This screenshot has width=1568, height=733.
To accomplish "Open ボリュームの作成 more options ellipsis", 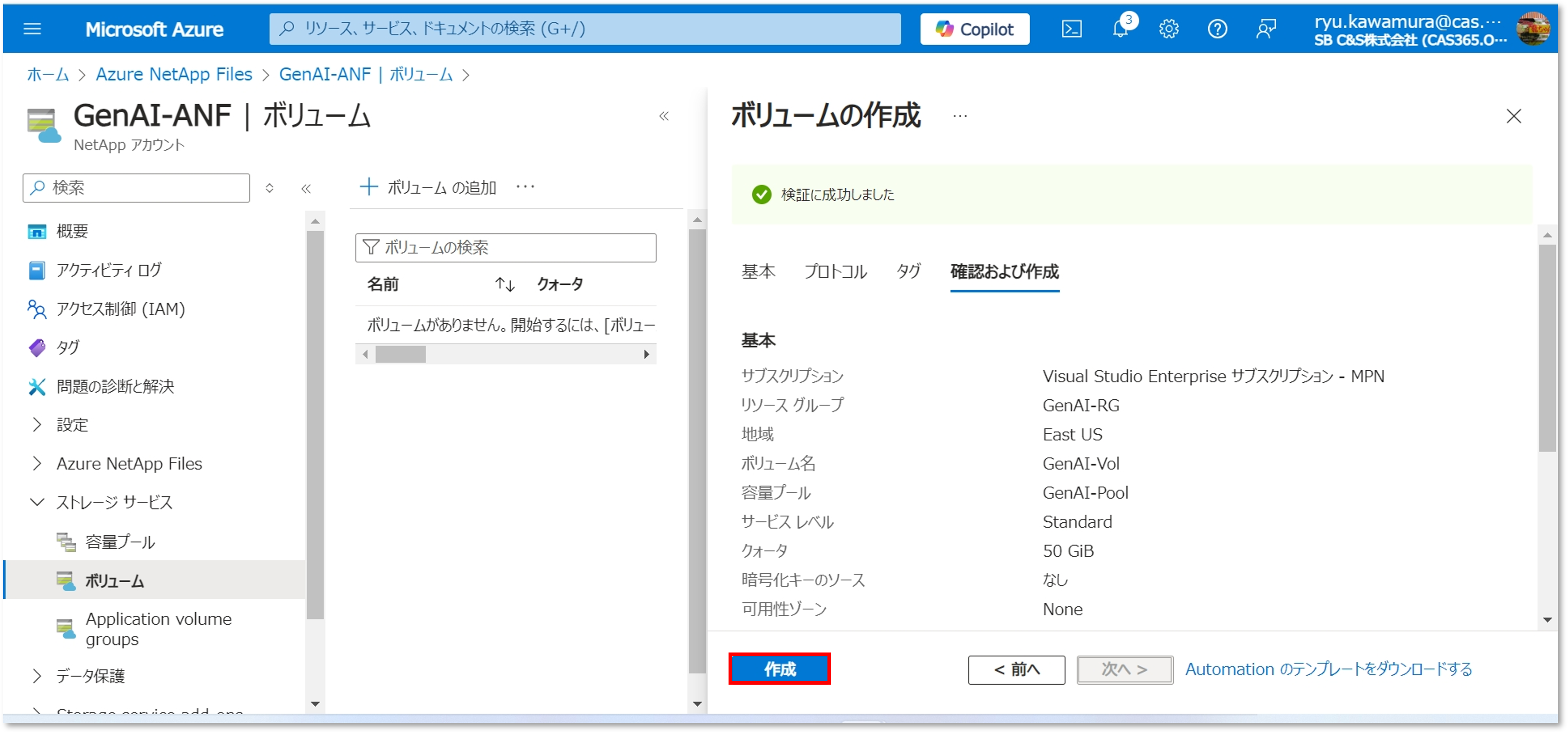I will click(x=960, y=115).
